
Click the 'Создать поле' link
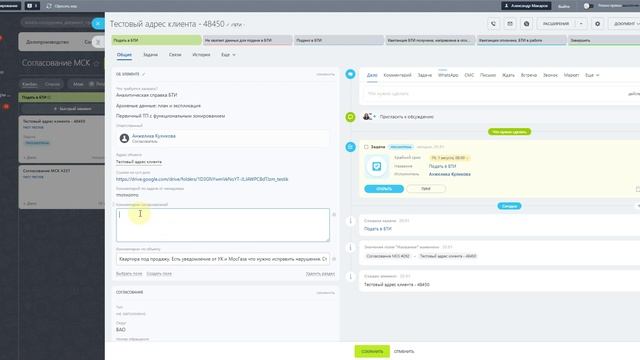(x=159, y=273)
